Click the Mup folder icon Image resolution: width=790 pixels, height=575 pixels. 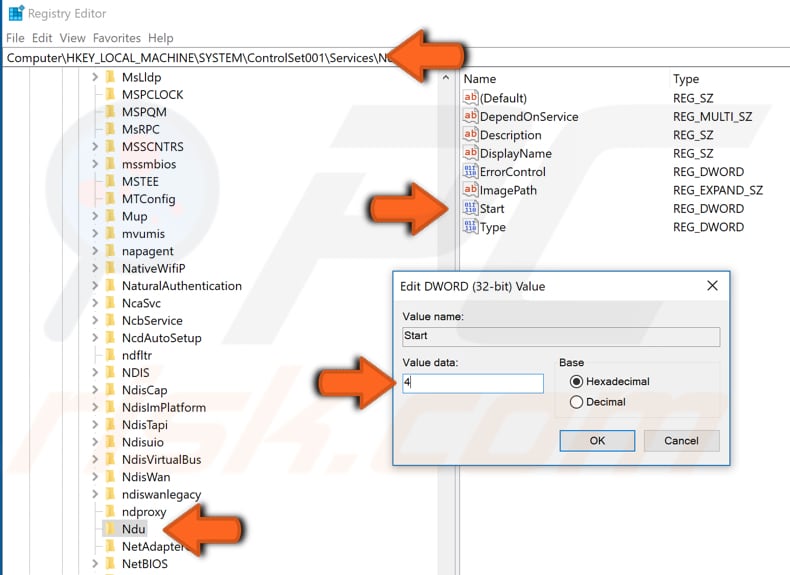pyautogui.click(x=110, y=216)
